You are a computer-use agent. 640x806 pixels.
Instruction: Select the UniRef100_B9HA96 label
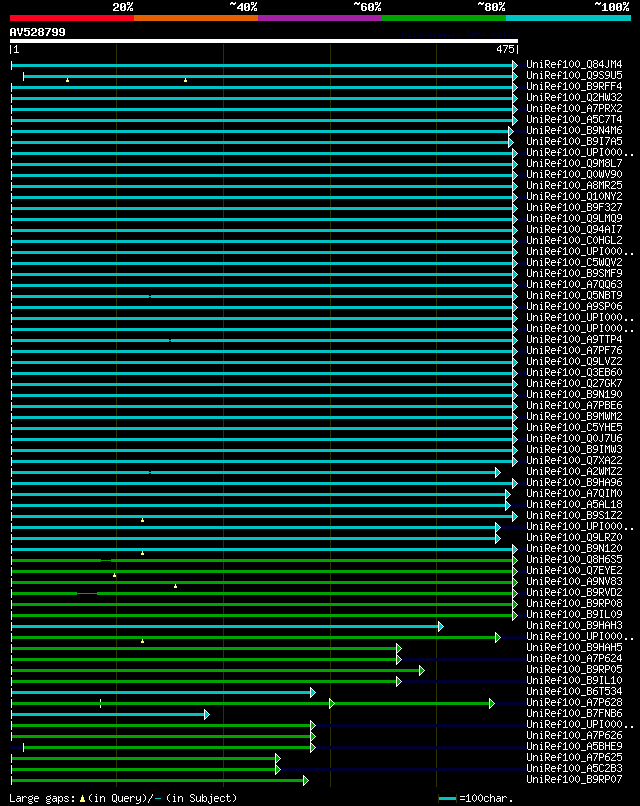574,483
